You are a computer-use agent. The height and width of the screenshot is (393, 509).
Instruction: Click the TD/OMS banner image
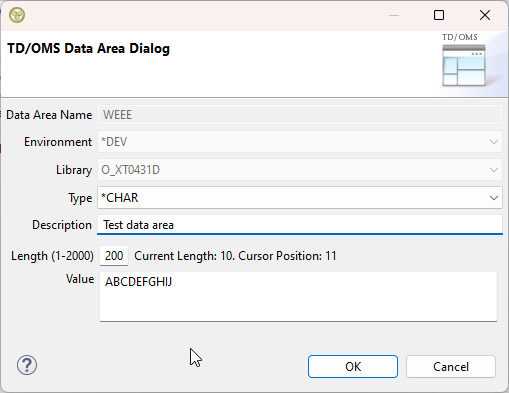coord(464,60)
